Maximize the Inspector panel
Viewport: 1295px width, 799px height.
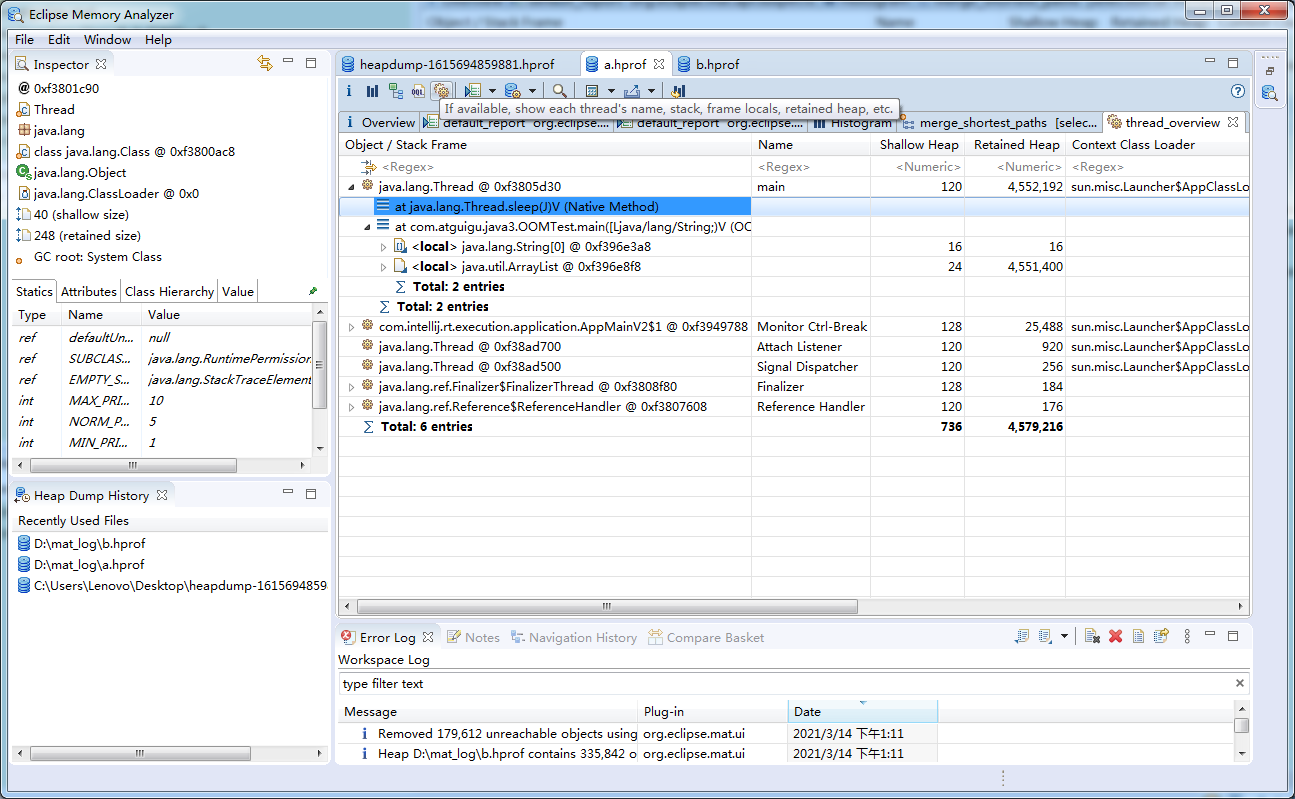[311, 62]
